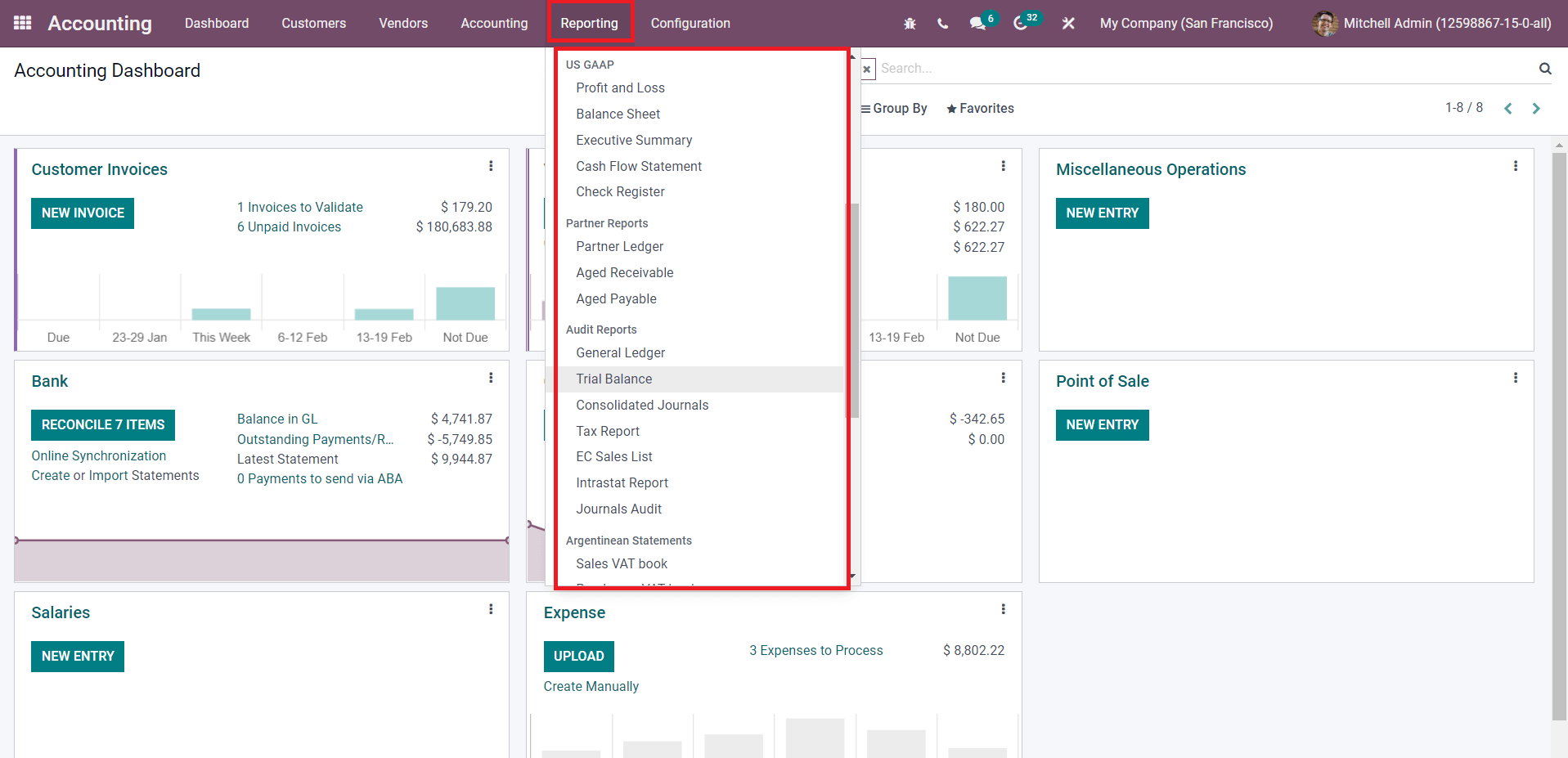
Task: Open Aged Receivable report
Action: [x=624, y=273]
